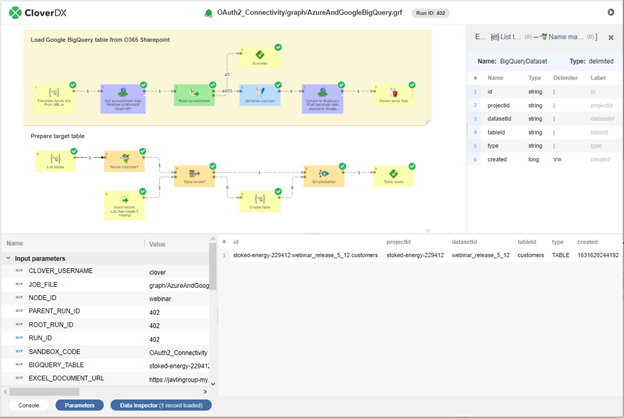Open the Console tab
The width and height of the screenshot is (624, 418).
click(28, 405)
